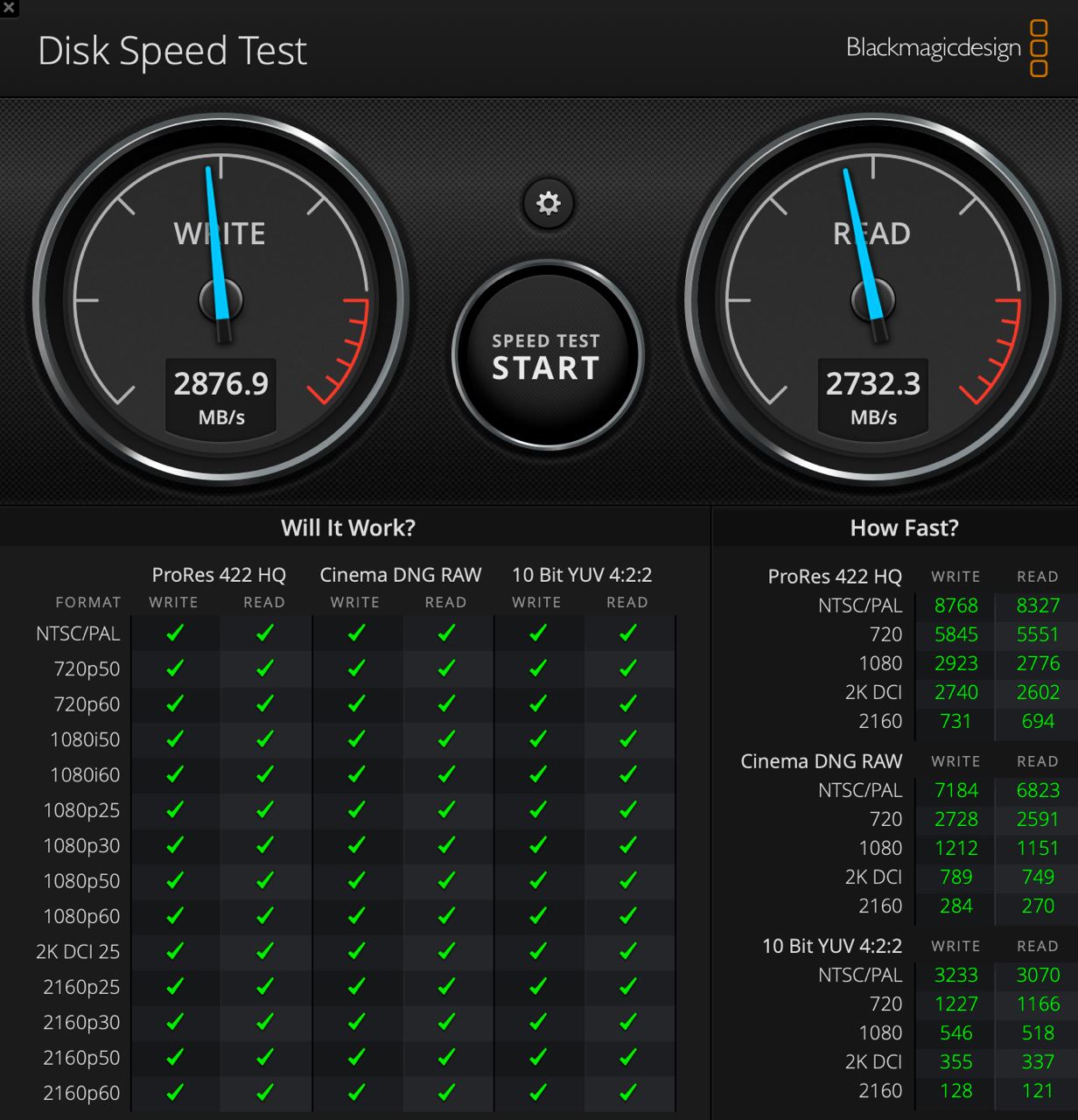Click 10 Bit YUV 720 read value 1166
Image resolution: width=1078 pixels, height=1120 pixels.
1038,1004
